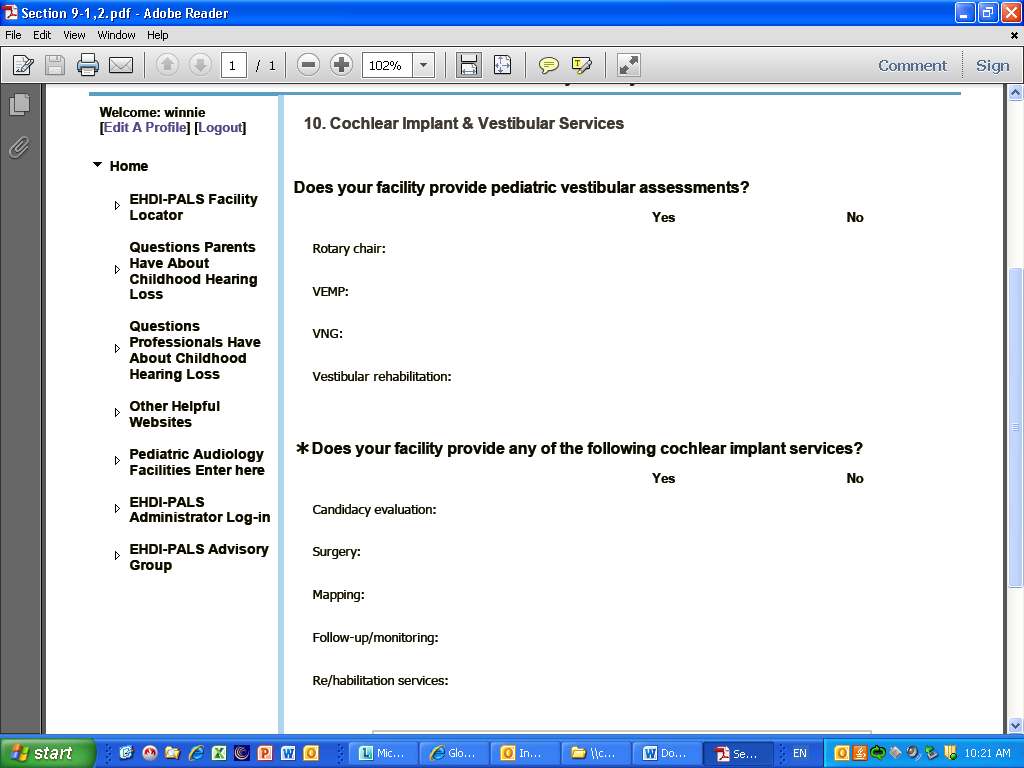Click the Print file icon
Image resolution: width=1024 pixels, height=768 pixels.
point(88,66)
